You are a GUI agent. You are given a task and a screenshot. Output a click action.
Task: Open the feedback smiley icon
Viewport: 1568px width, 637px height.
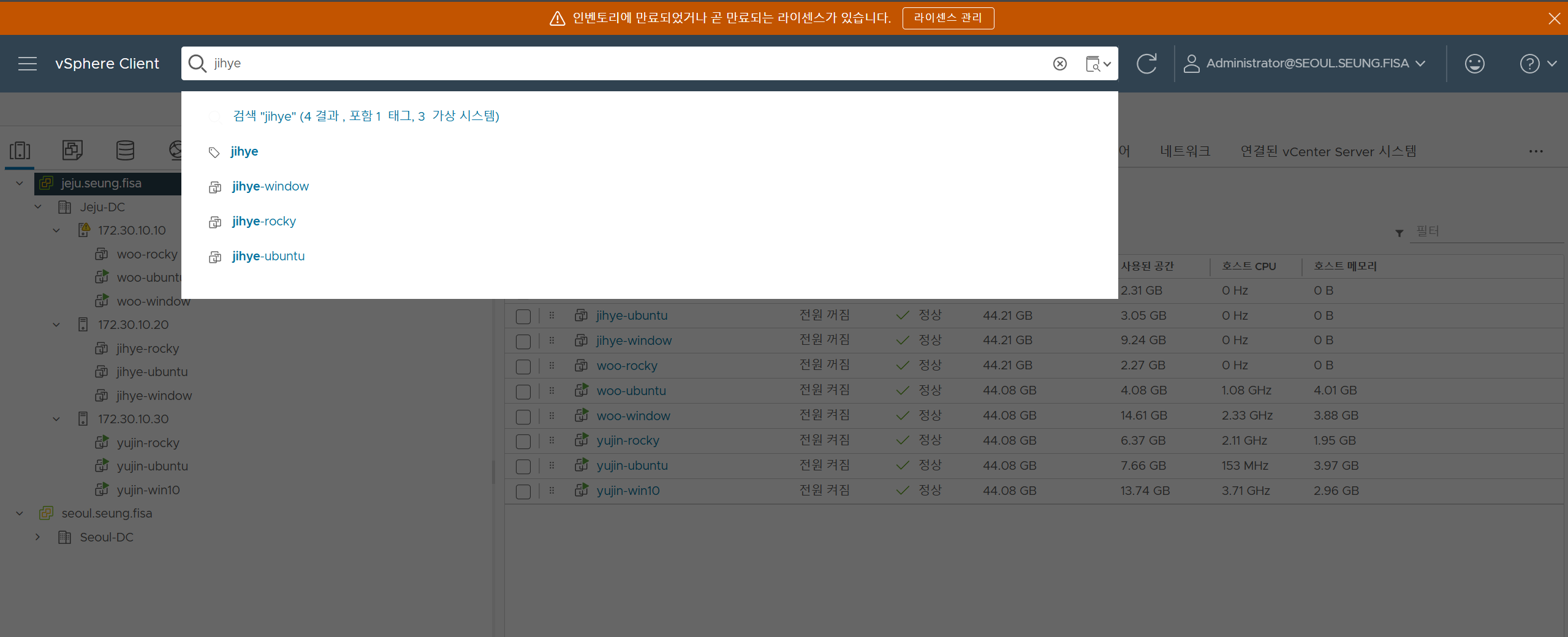tap(1474, 64)
